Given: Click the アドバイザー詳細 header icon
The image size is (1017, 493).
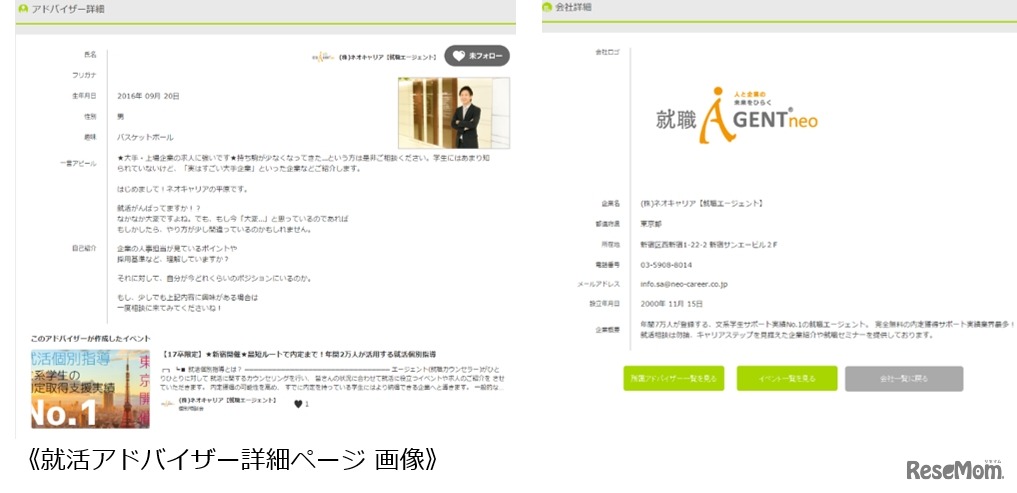Looking at the screenshot, I should coord(23,9).
